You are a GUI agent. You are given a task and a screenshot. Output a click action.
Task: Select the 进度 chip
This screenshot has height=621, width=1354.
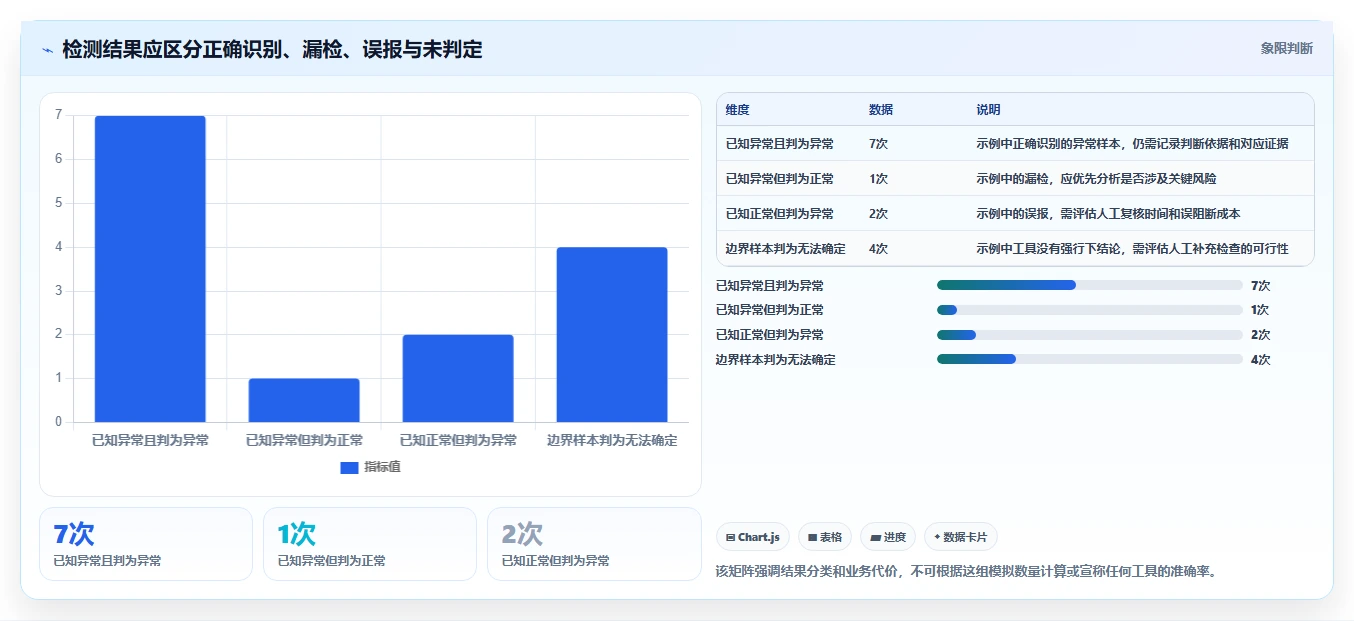[x=888, y=537]
